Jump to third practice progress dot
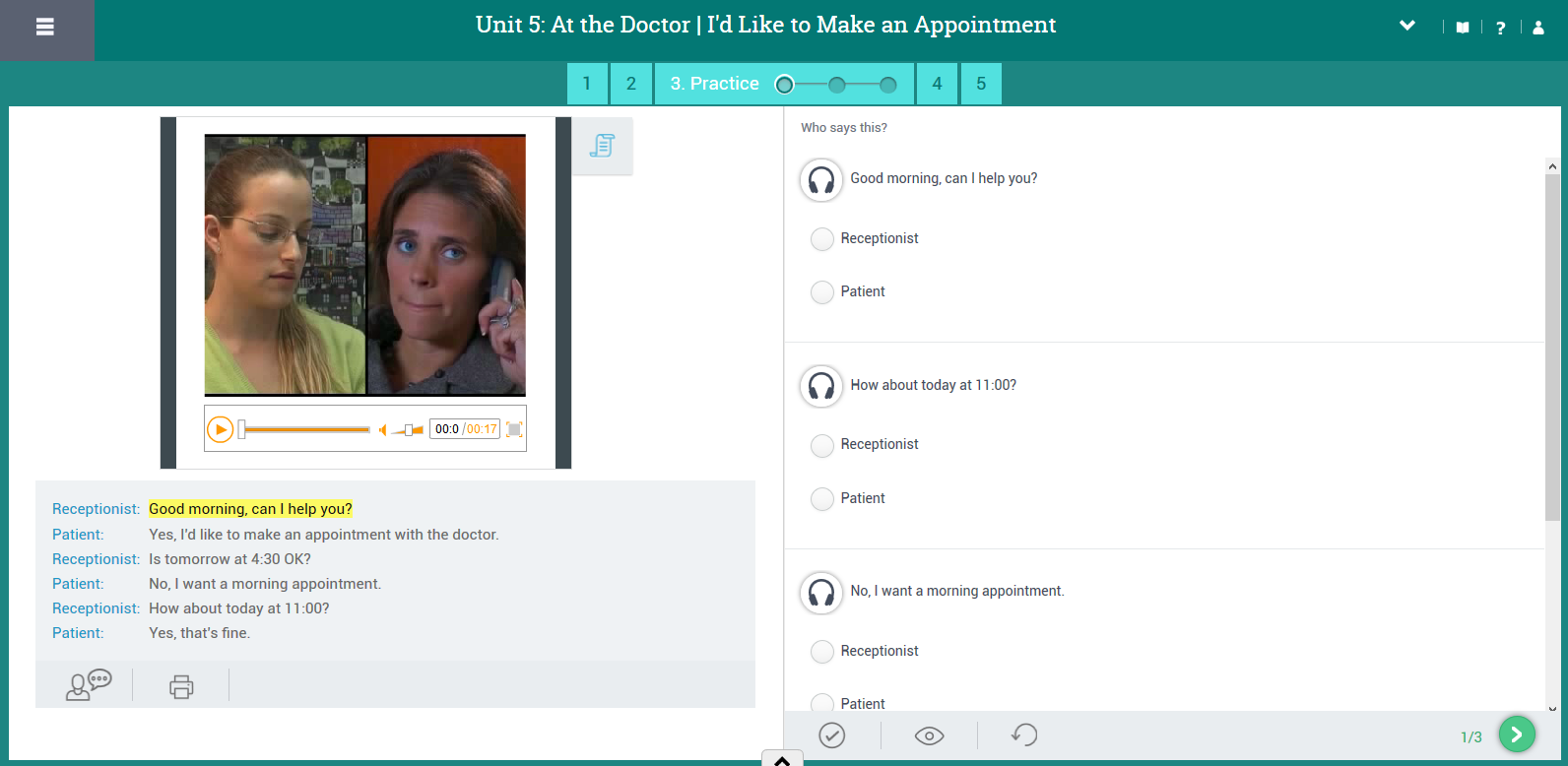The width and height of the screenshot is (1568, 766). (x=887, y=85)
